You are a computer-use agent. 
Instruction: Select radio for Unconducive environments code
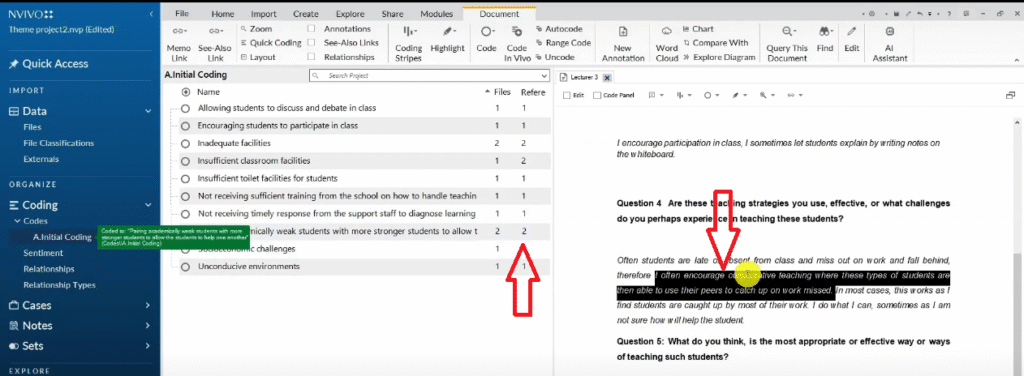(x=185, y=266)
